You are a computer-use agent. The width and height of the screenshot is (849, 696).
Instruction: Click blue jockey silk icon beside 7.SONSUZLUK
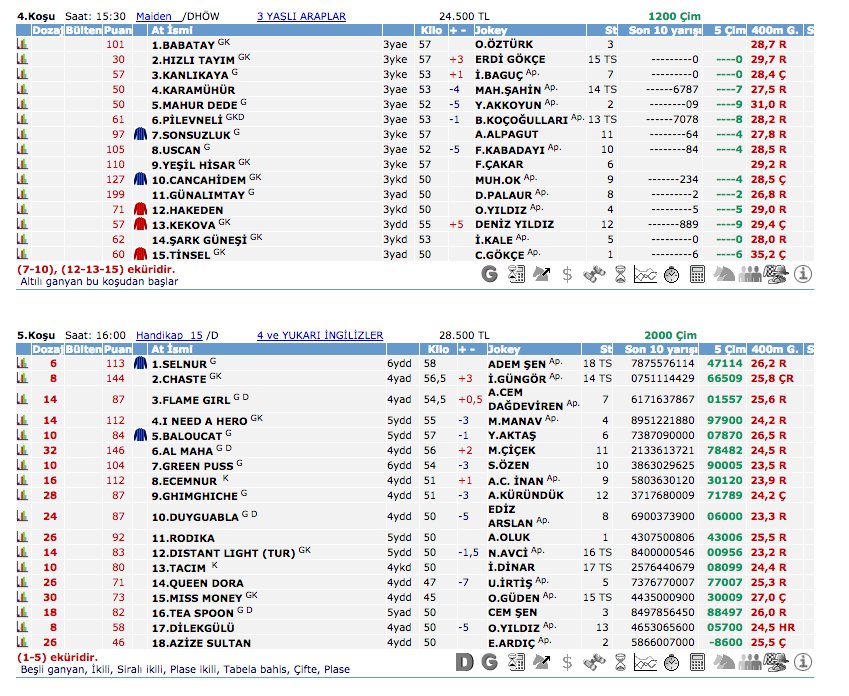(x=140, y=134)
